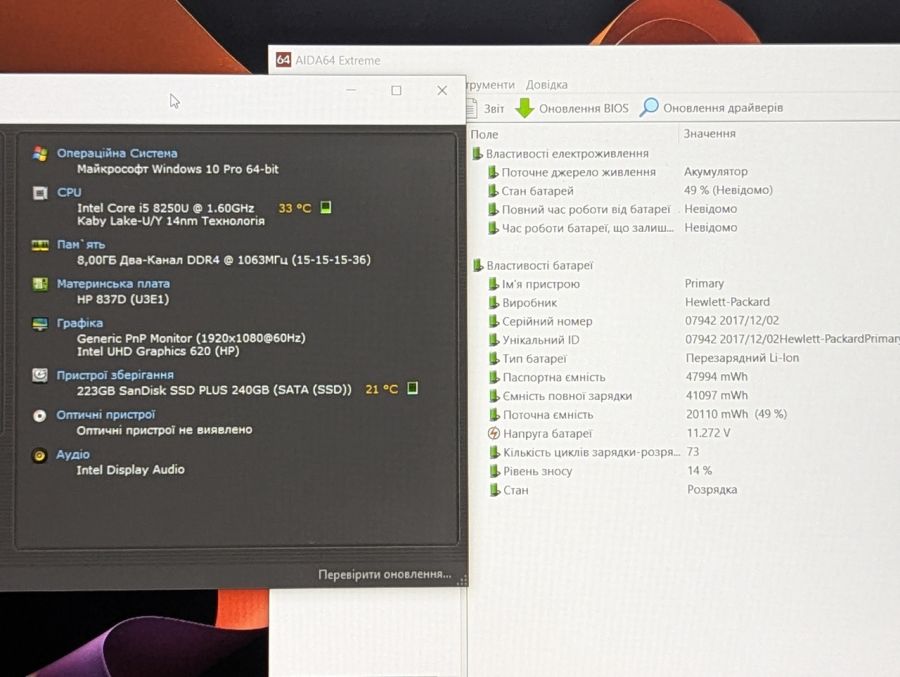This screenshot has height=677, width=900.
Task: Click the Перевірити оновлення... link in Speccy
Action: (385, 574)
